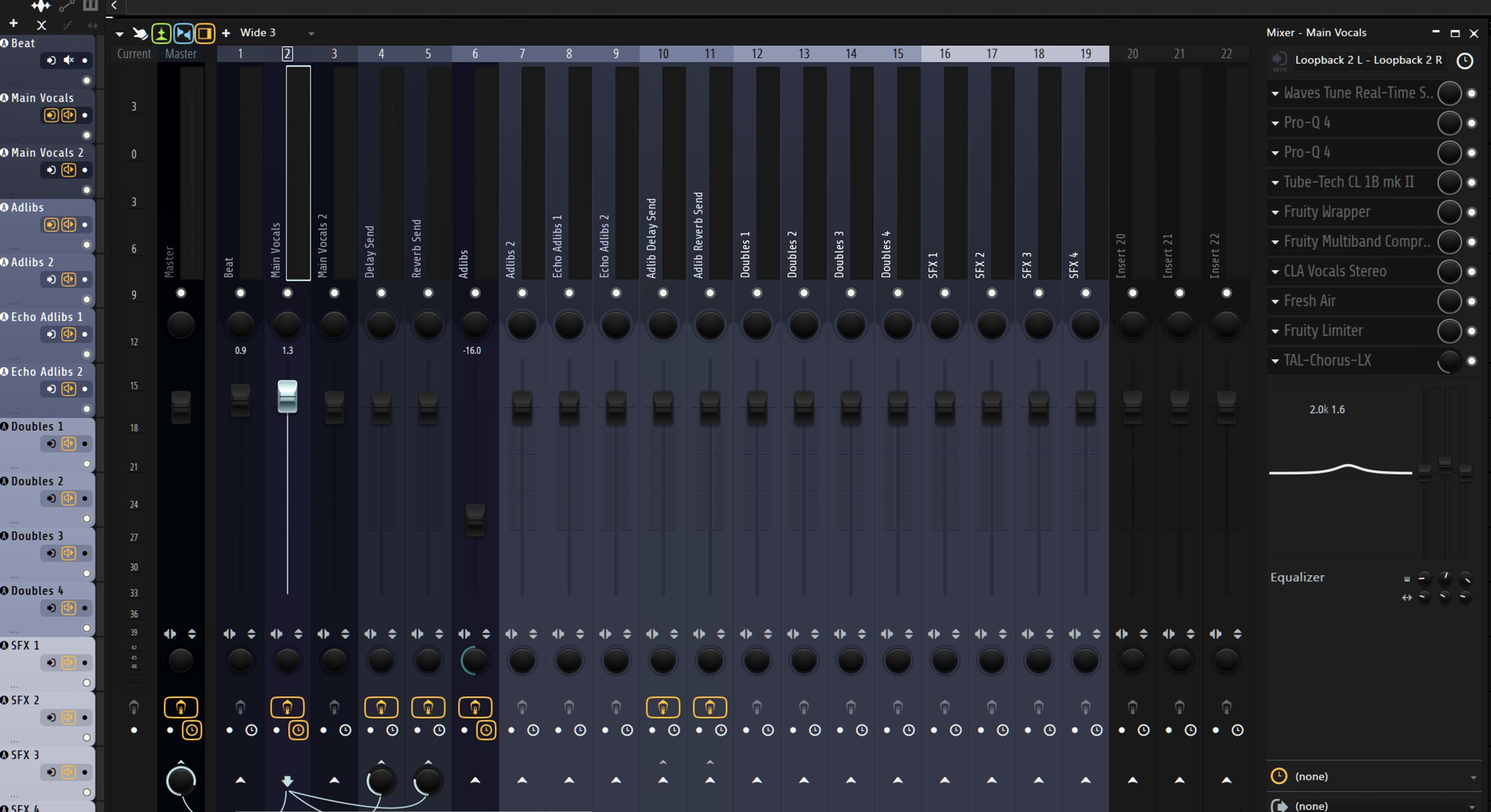Click the blue mirrored-speakers icon in mixer toolbar
The height and width of the screenshot is (812, 1491).
[x=183, y=33]
